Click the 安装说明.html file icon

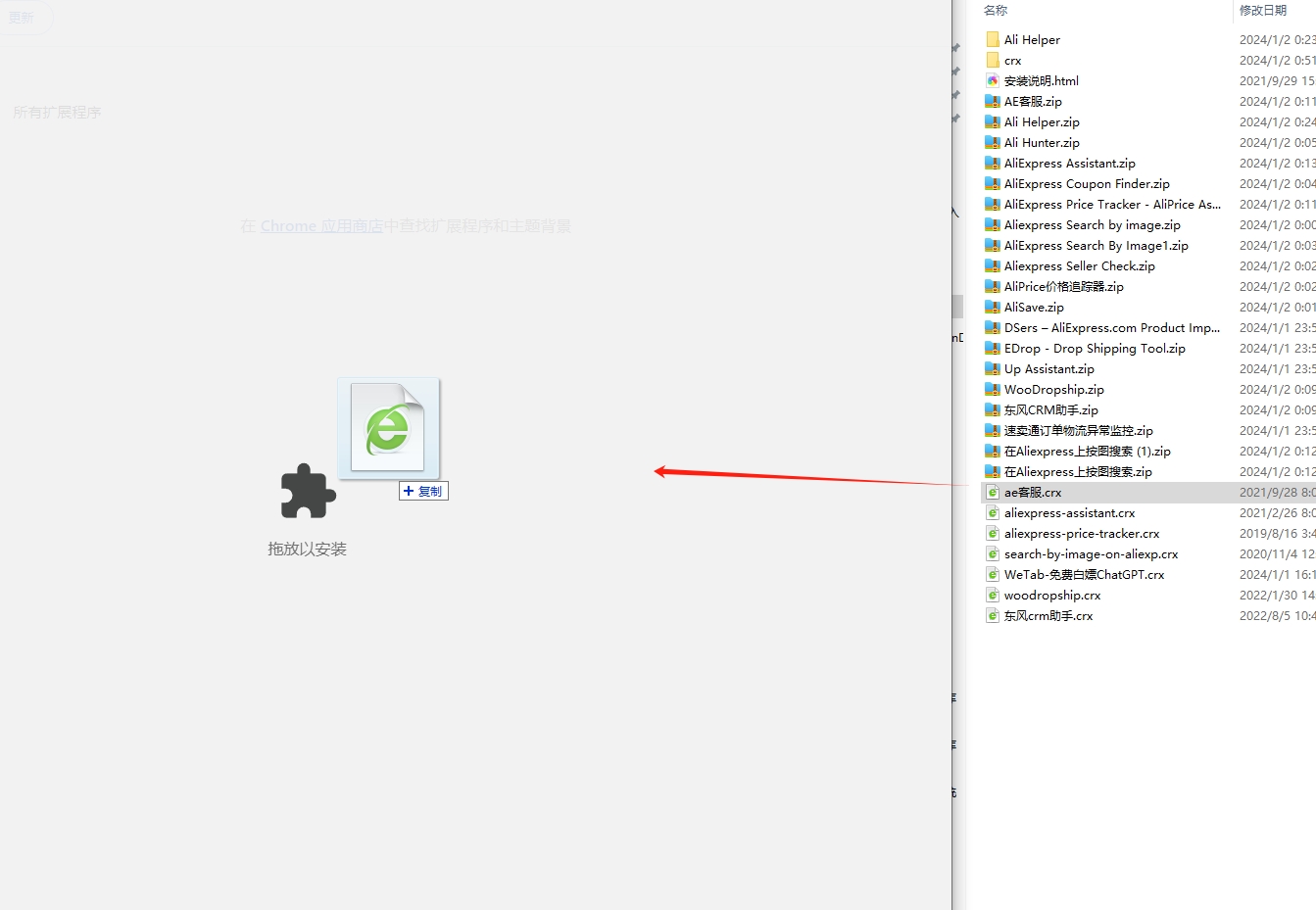pos(993,80)
